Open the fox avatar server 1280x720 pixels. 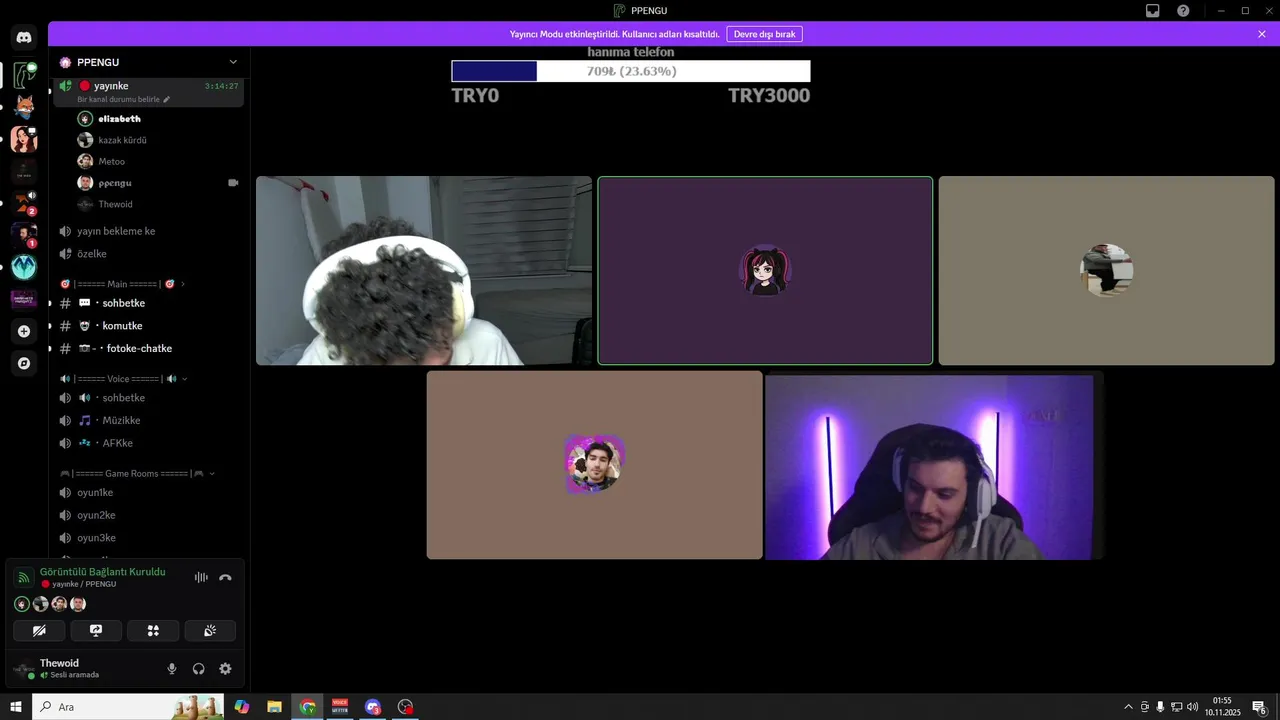(x=24, y=107)
